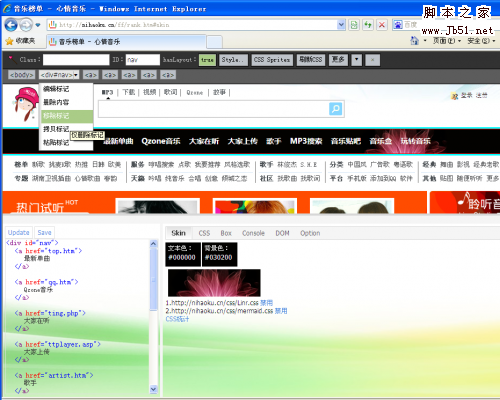Click the CSS Sprites button

pos(272,60)
